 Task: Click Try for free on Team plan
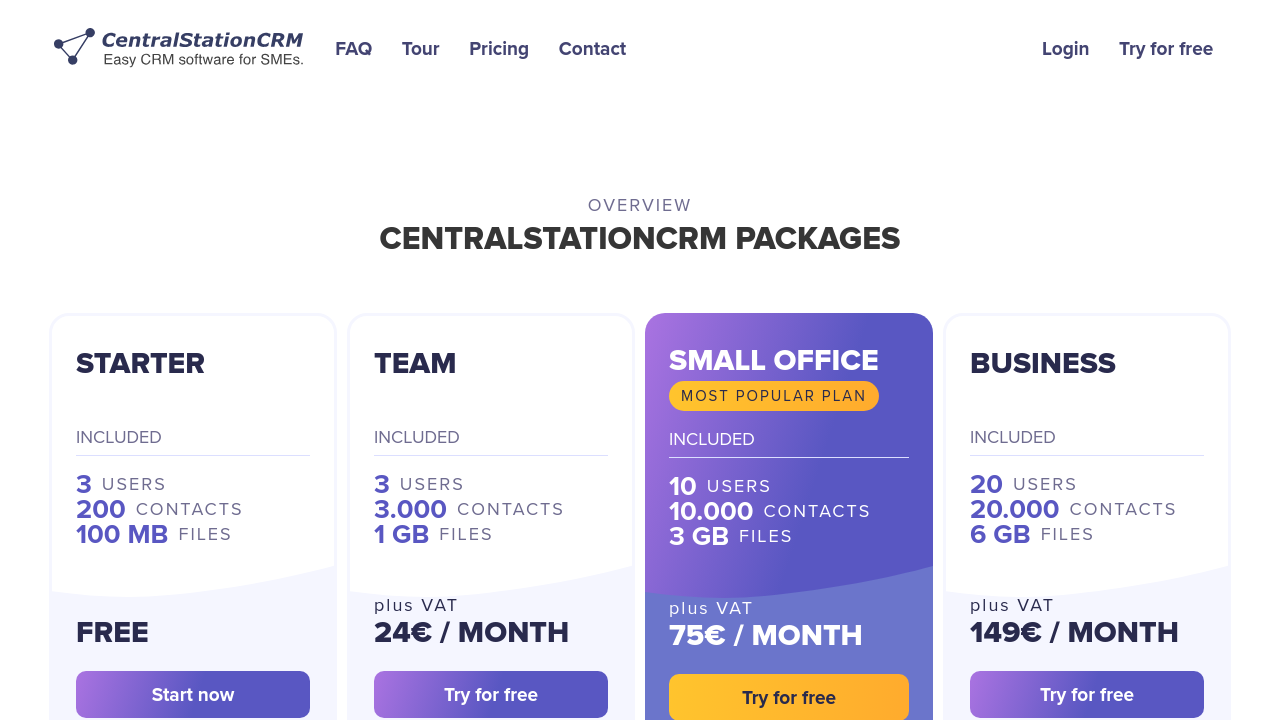coord(491,694)
